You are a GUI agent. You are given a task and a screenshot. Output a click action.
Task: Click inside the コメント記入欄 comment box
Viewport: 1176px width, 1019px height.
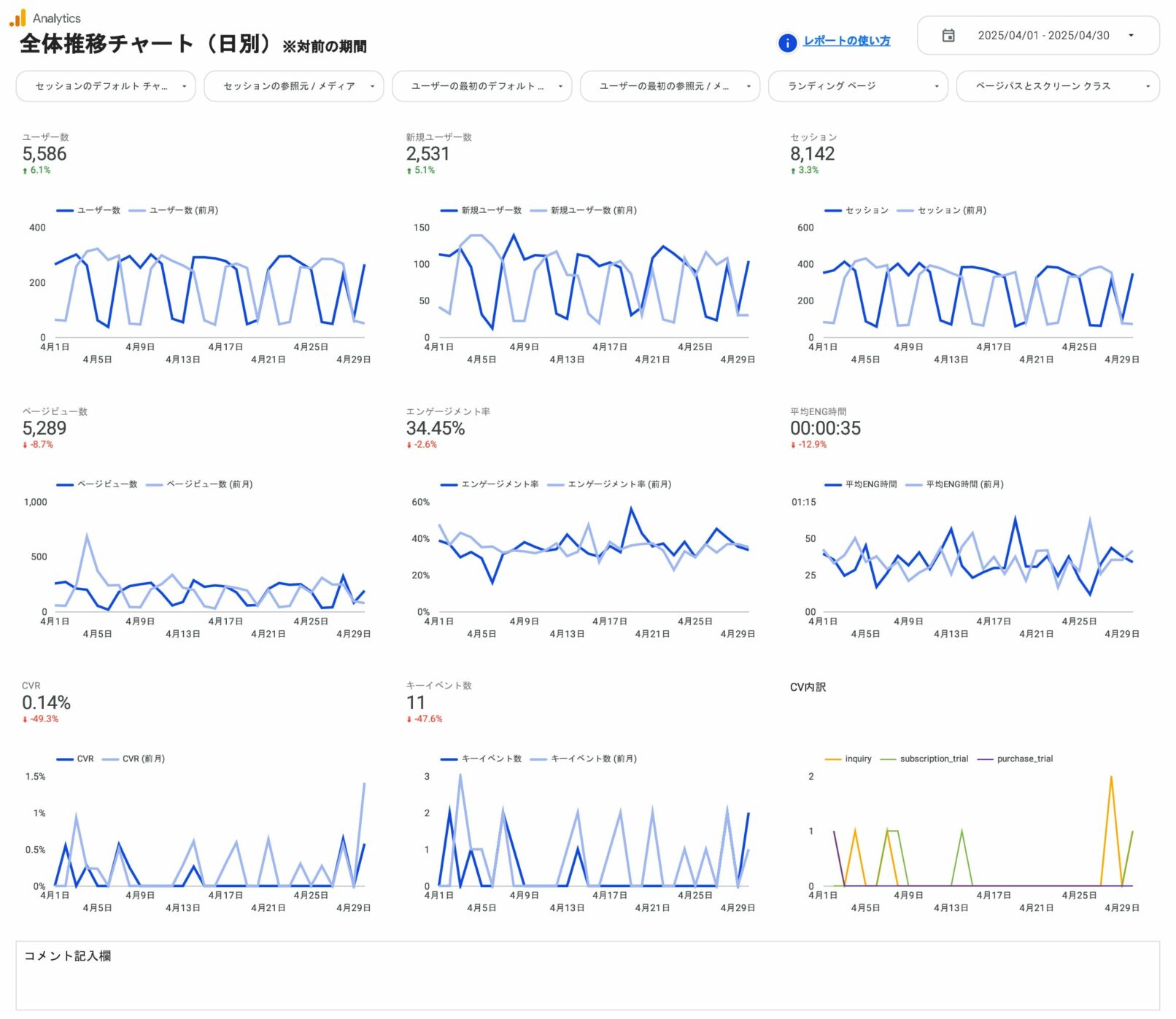pos(587,981)
